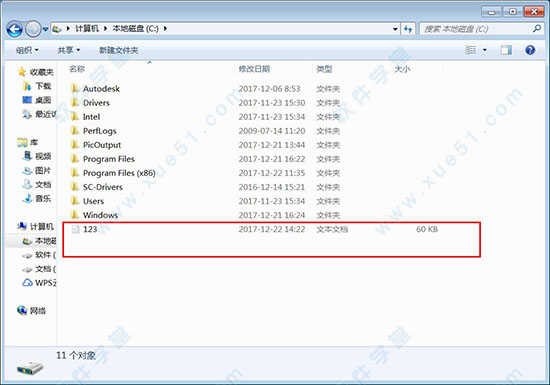Image resolution: width=550 pixels, height=385 pixels.
Task: Open recent places item in sidebar
Action: click(x=46, y=114)
